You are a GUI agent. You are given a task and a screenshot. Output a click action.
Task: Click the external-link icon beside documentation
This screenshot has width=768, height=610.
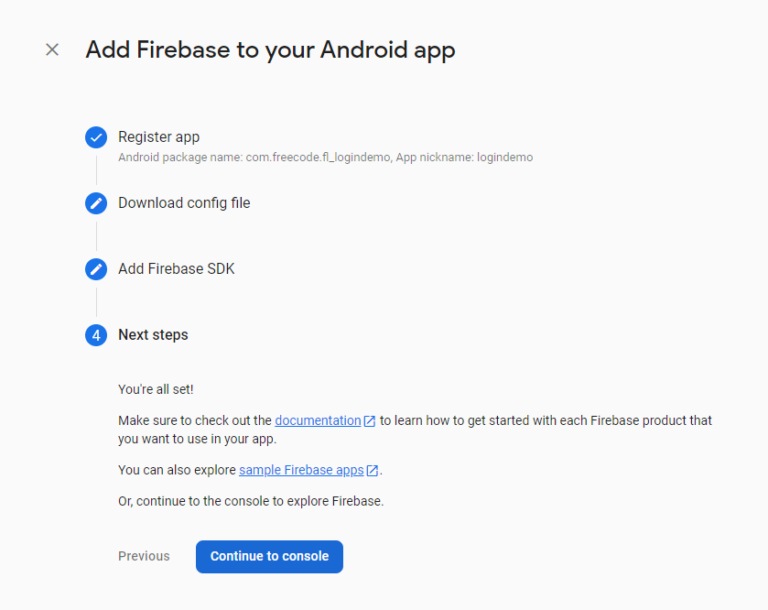[369, 421]
